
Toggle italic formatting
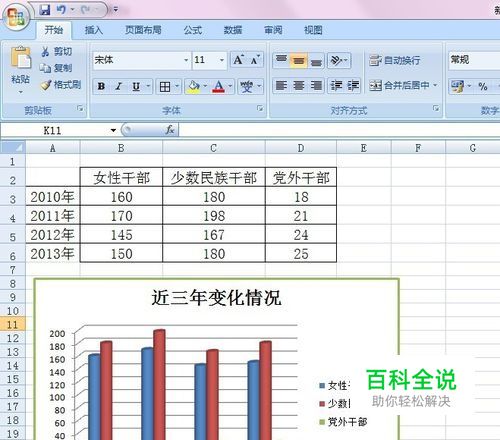click(x=118, y=87)
